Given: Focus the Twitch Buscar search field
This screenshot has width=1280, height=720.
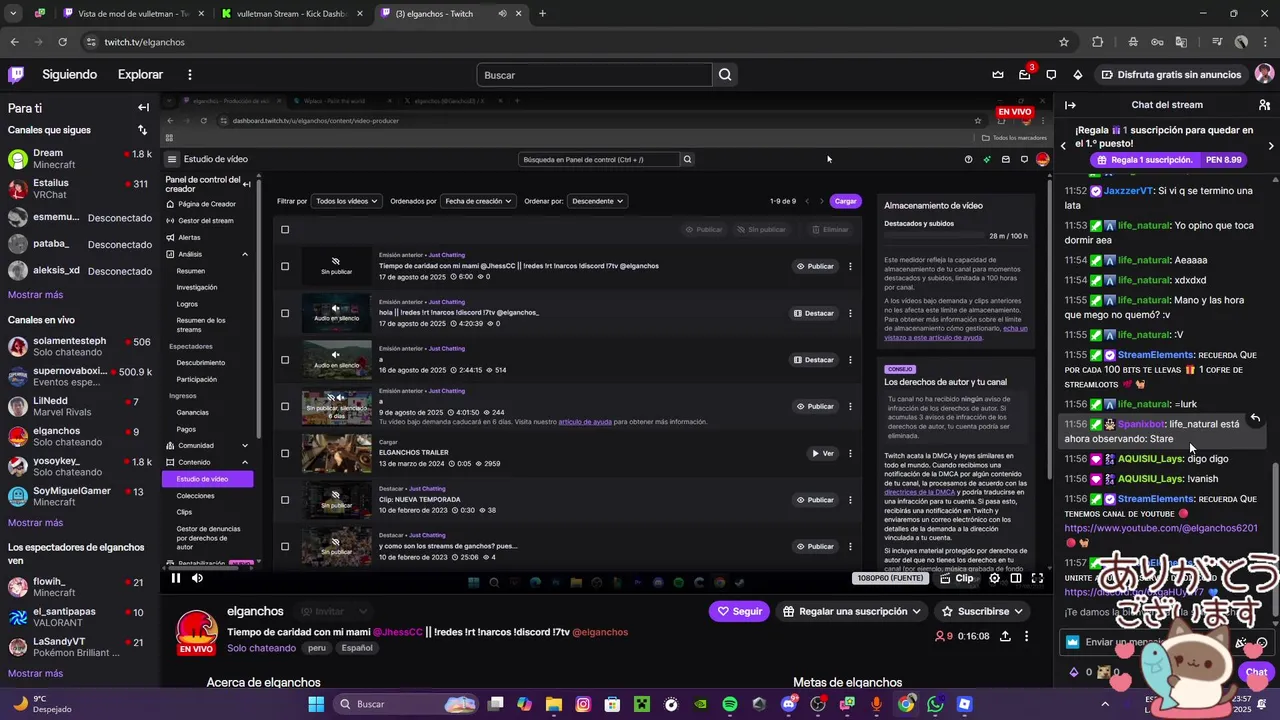Looking at the screenshot, I should [594, 75].
